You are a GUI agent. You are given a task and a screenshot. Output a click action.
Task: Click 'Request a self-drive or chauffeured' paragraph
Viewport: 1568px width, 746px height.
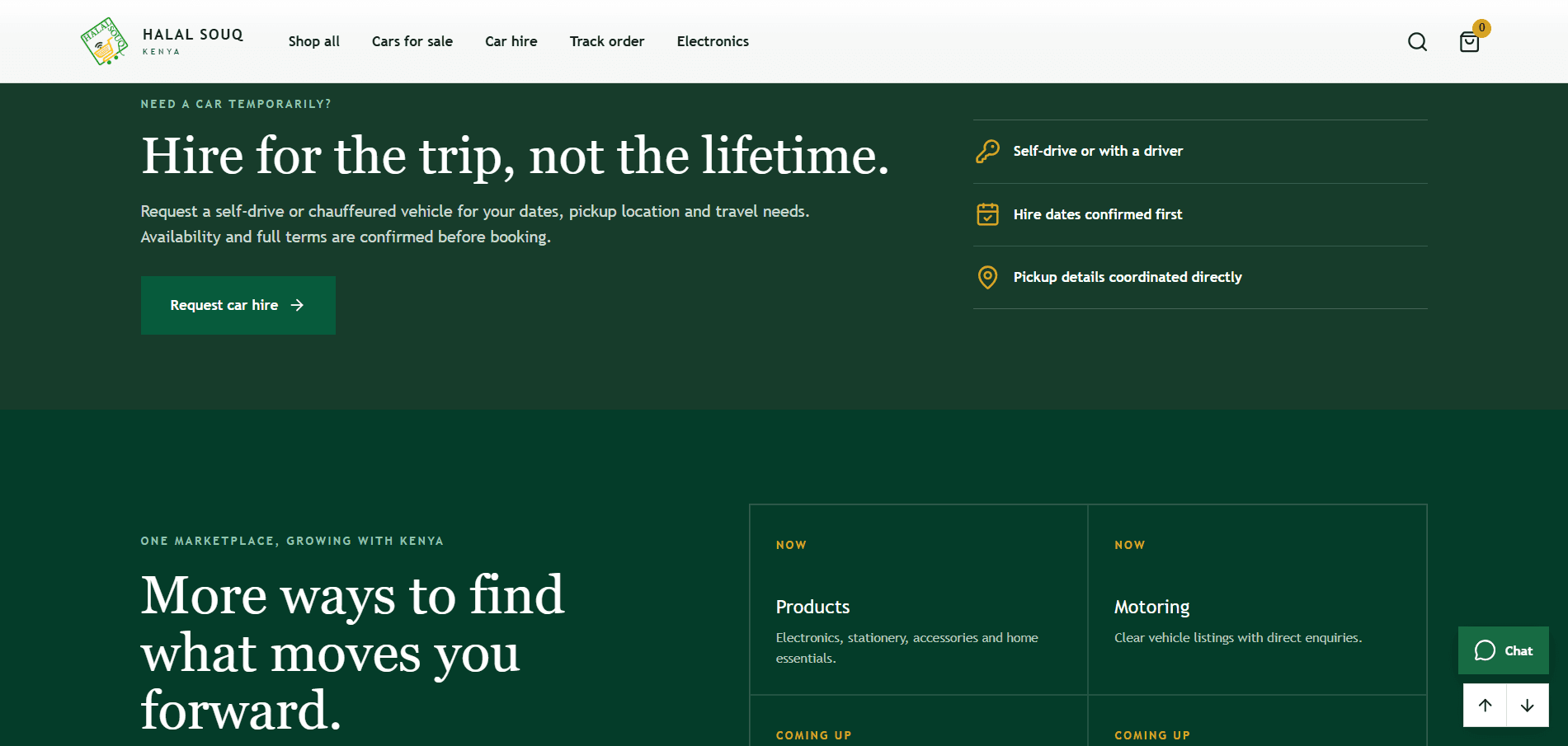pos(475,224)
